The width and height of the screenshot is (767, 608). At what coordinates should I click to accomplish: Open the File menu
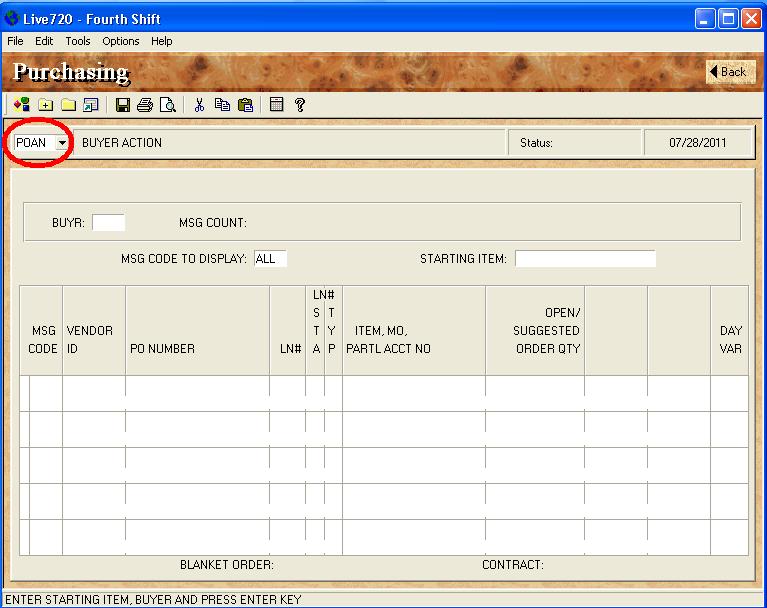[x=15, y=41]
